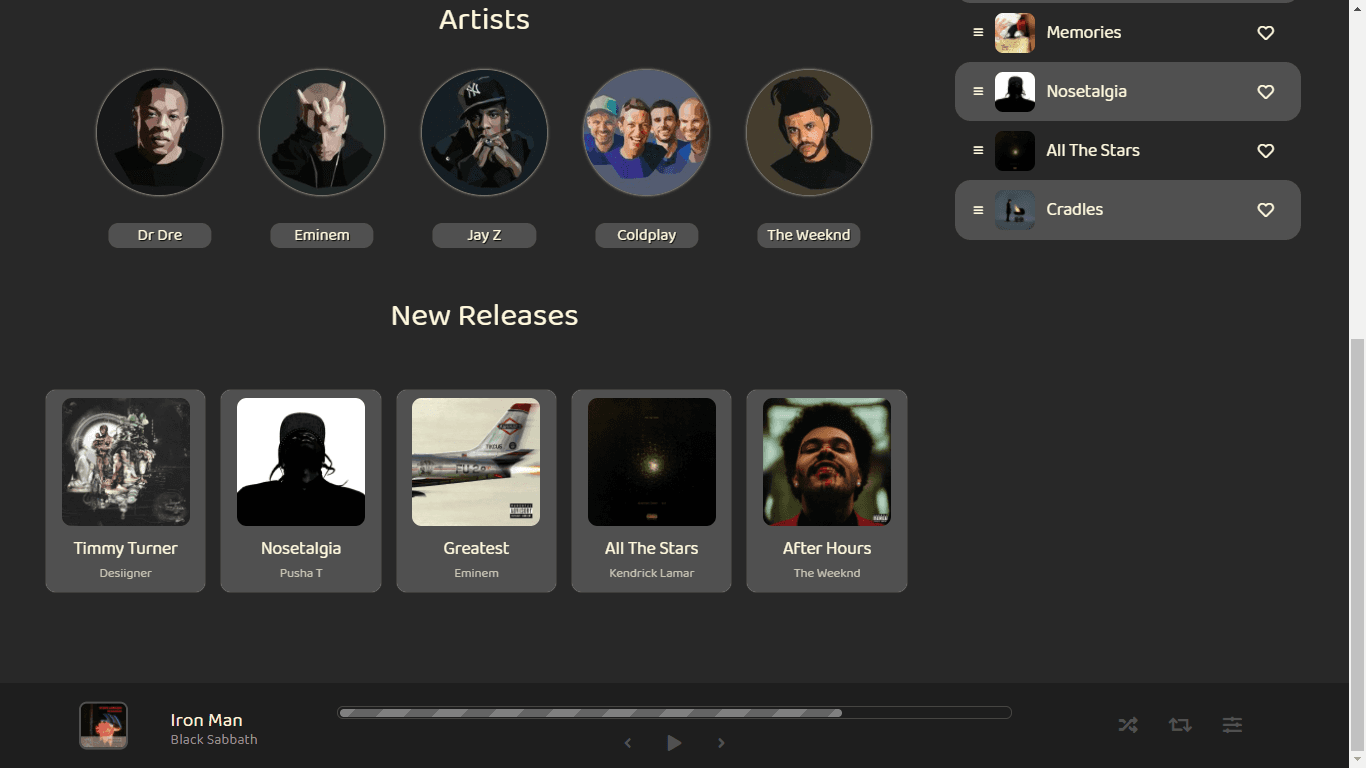Open the Greatest release cover with the airplane
Viewport: 1366px width, 768px height.
pos(476,462)
